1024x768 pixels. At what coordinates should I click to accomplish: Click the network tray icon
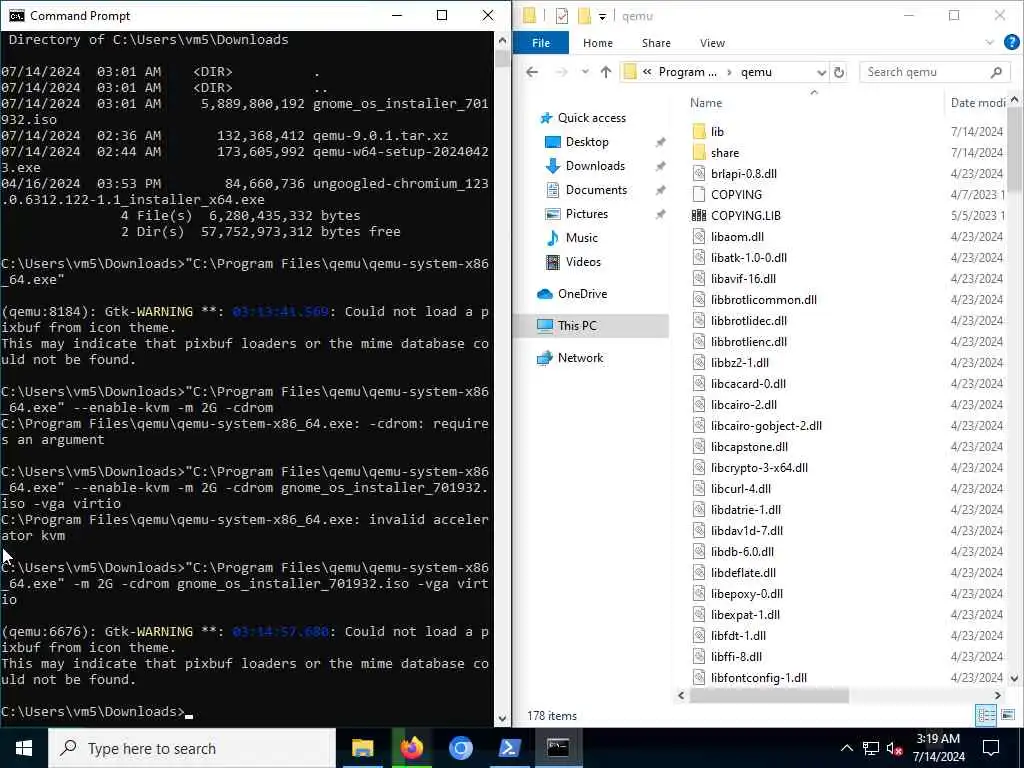871,748
